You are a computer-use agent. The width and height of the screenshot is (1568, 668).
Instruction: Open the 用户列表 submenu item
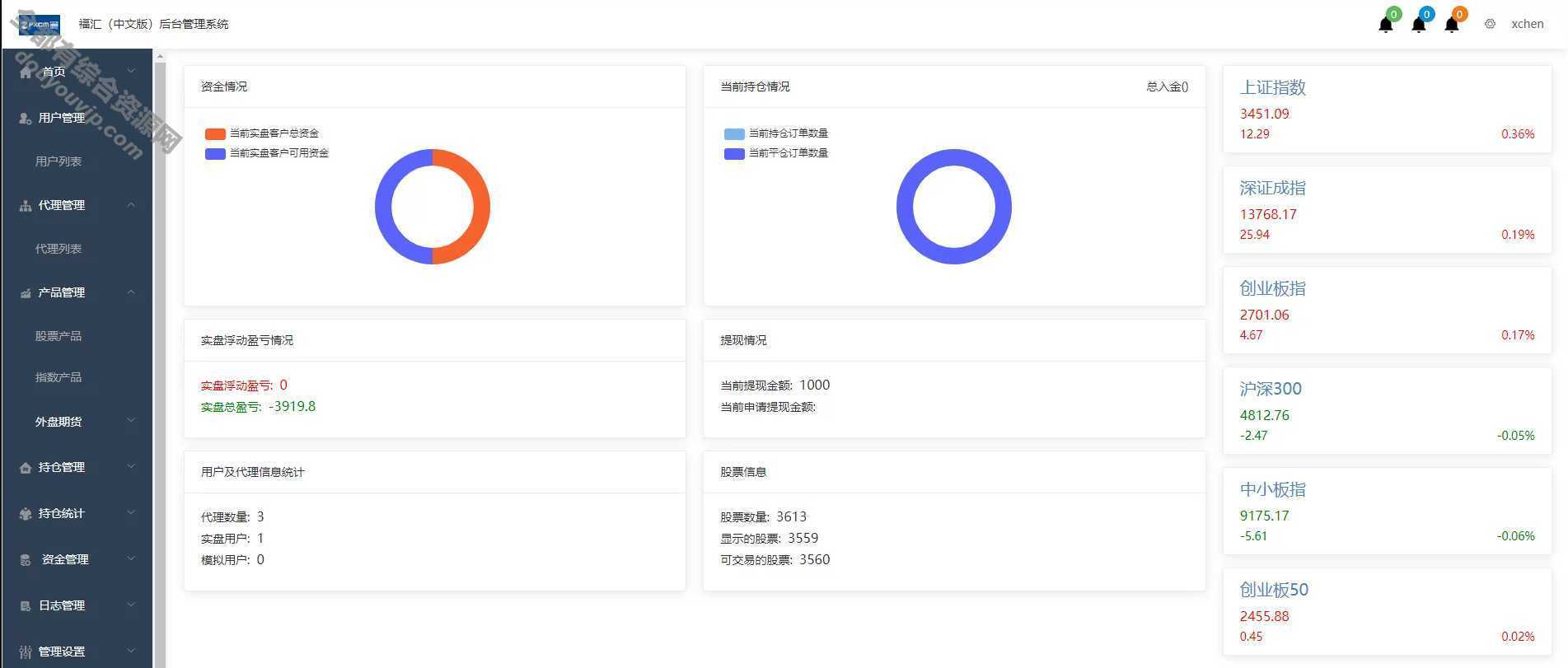coord(59,161)
